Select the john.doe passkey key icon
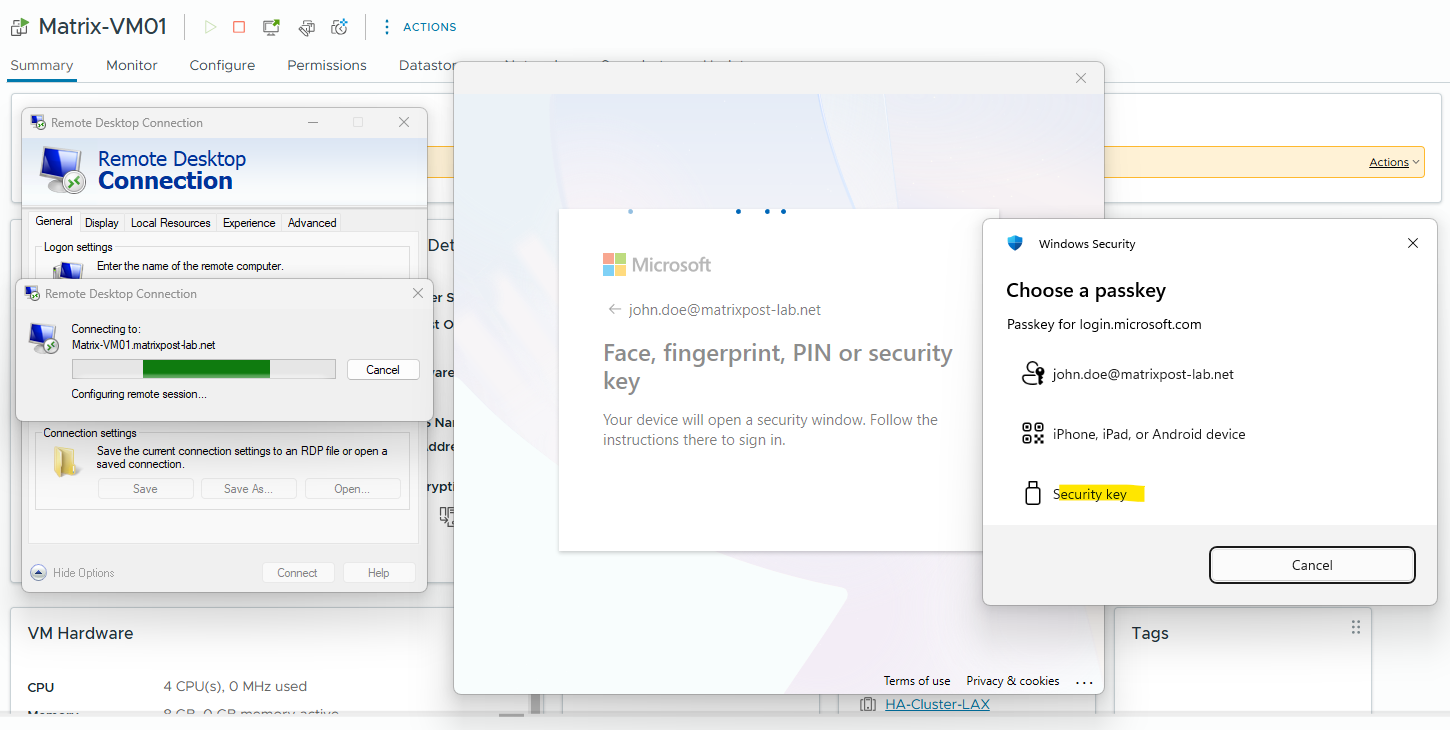The width and height of the screenshot is (1450, 730). click(1033, 374)
